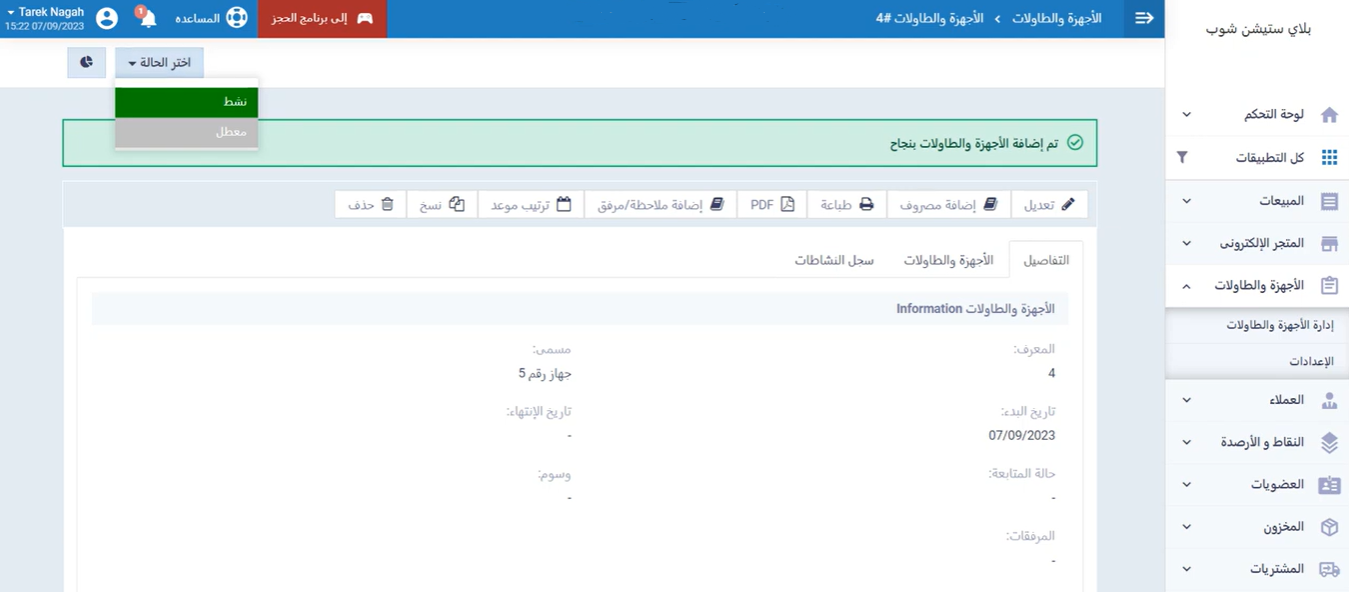This screenshot has height=592, width=1349.
Task: Click المتجر الإلكتروني store icon
Action: (1329, 244)
